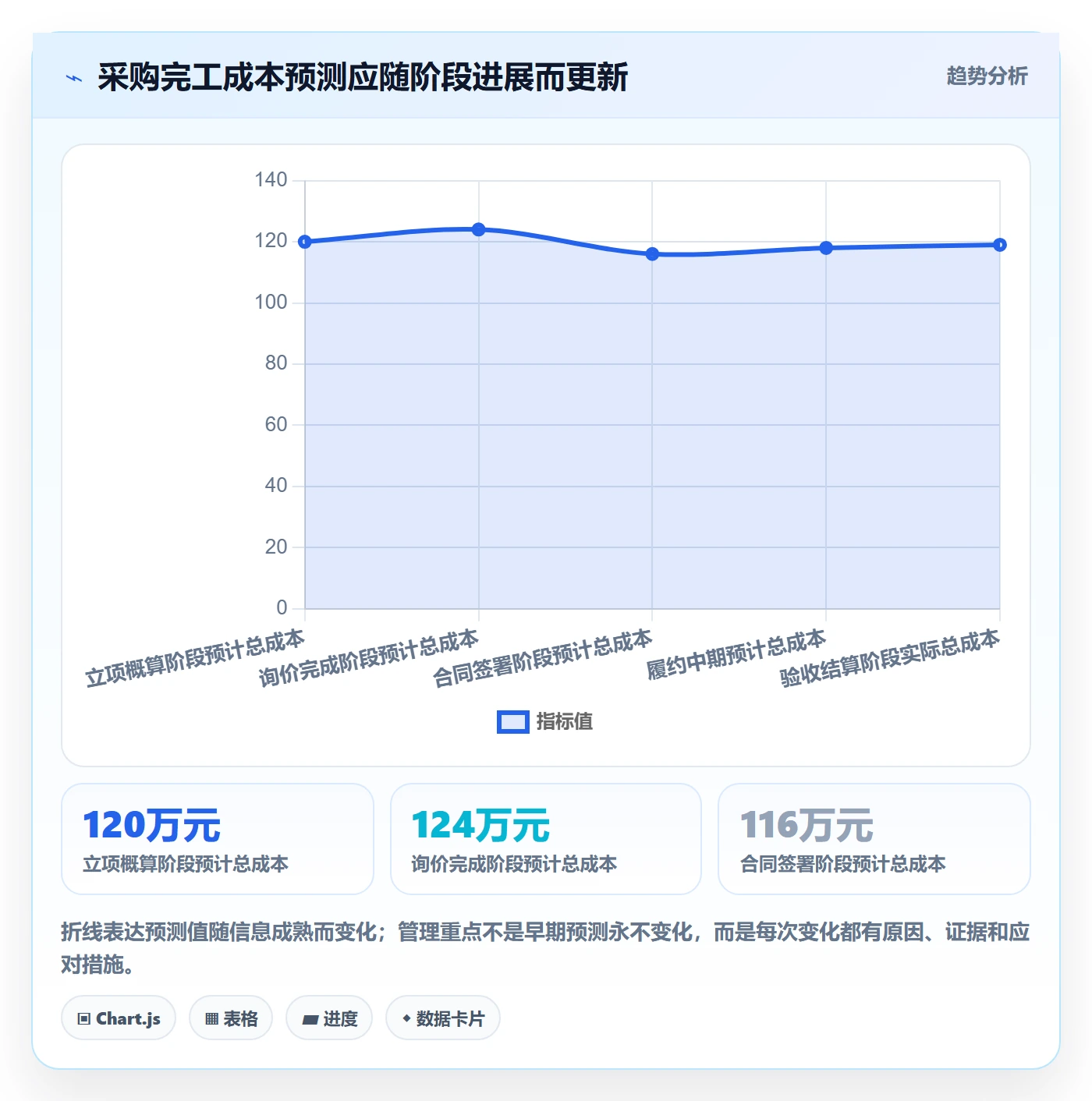
Task: Click the x-axis label 合同签署阶段预计总成本
Action: click(x=543, y=658)
